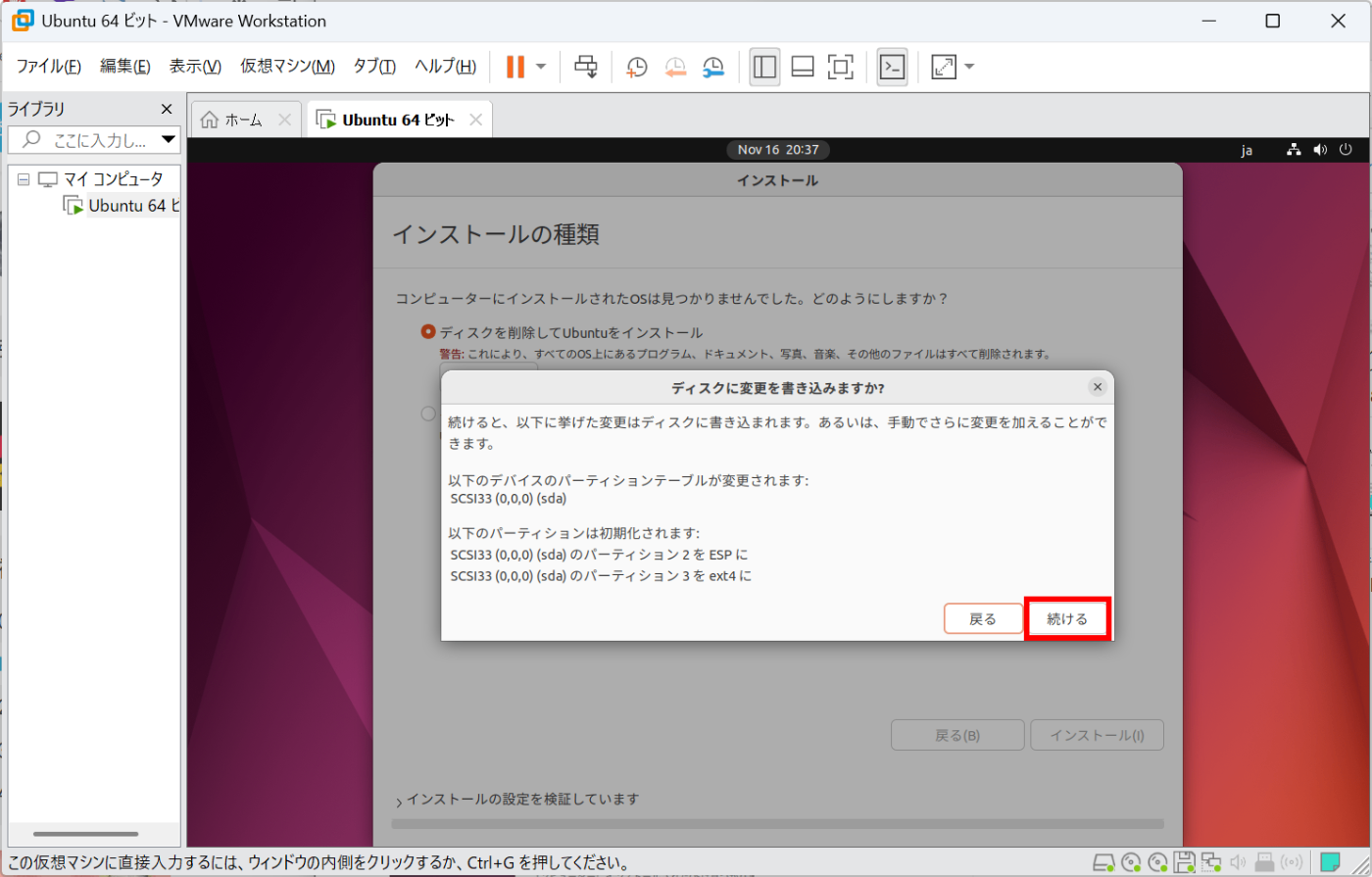
Task: Click the floppy drive icon in status bar
Action: coord(1185,863)
